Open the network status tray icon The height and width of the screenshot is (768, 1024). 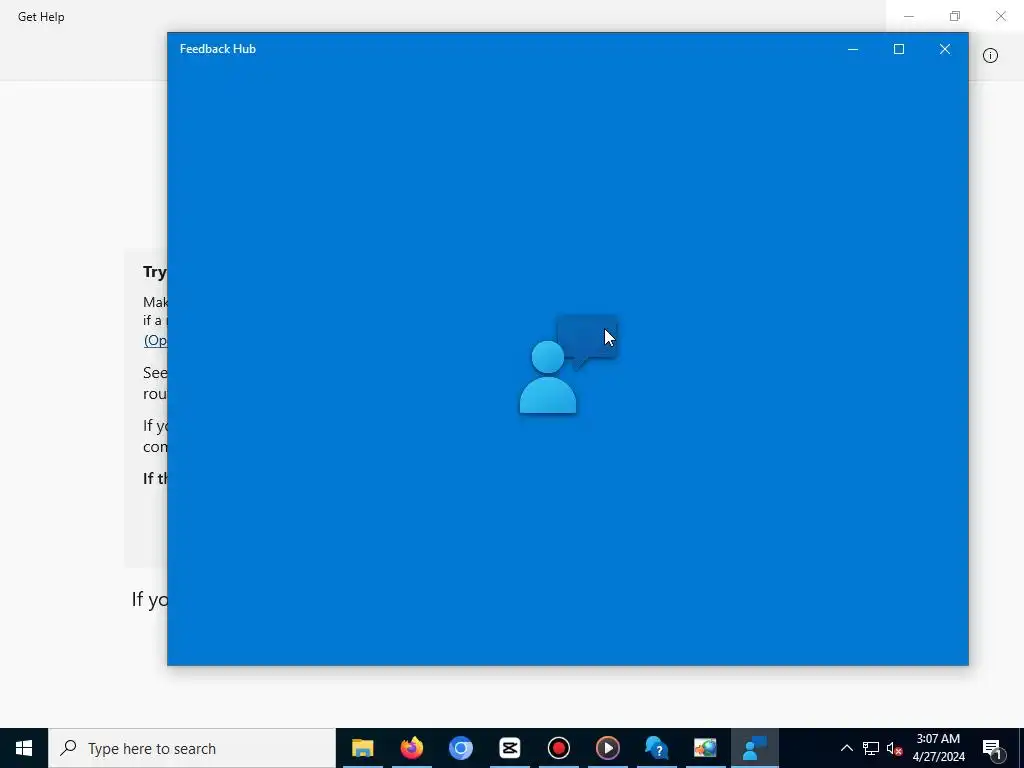871,748
